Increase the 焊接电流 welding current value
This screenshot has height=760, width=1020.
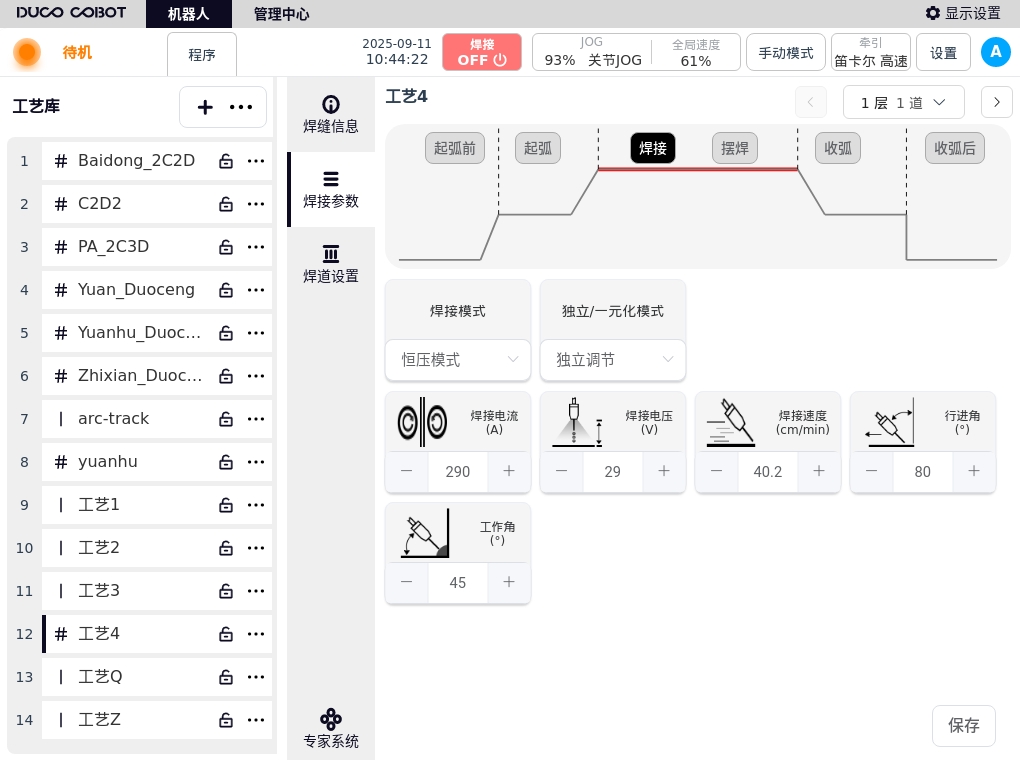pos(509,471)
